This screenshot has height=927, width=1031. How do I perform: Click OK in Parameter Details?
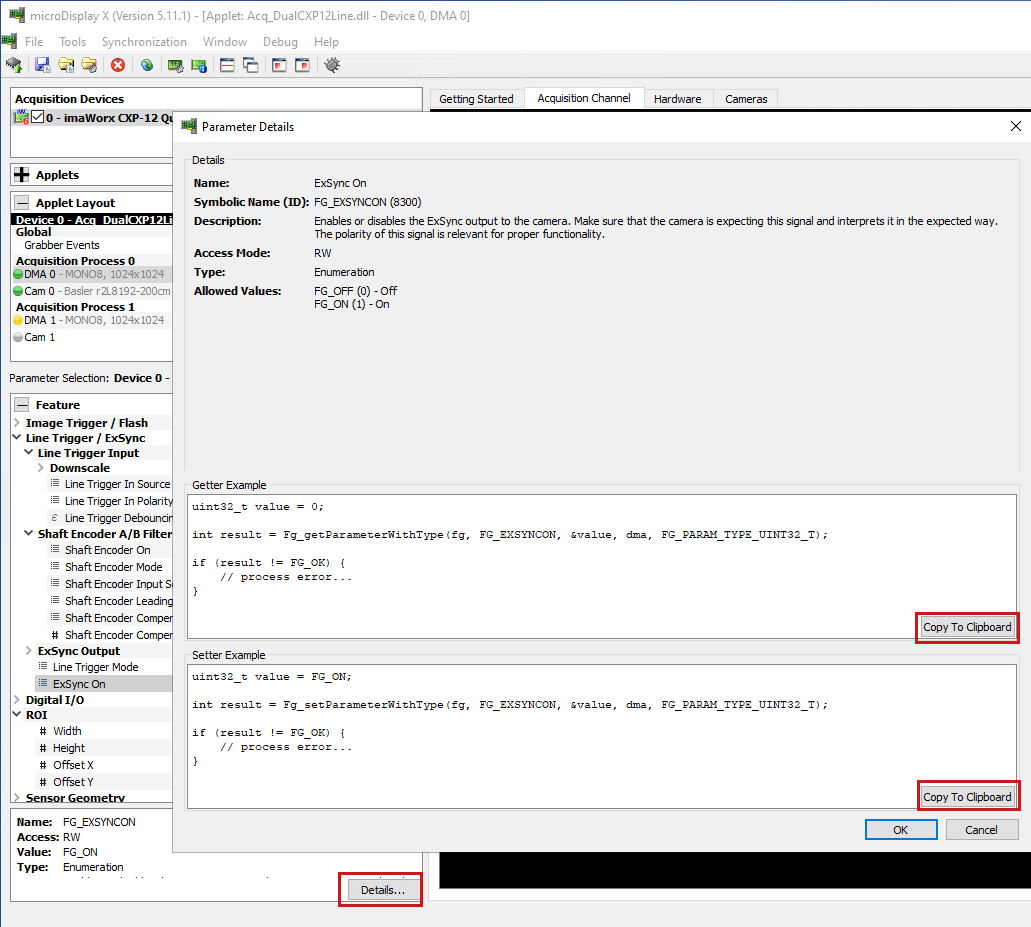901,830
